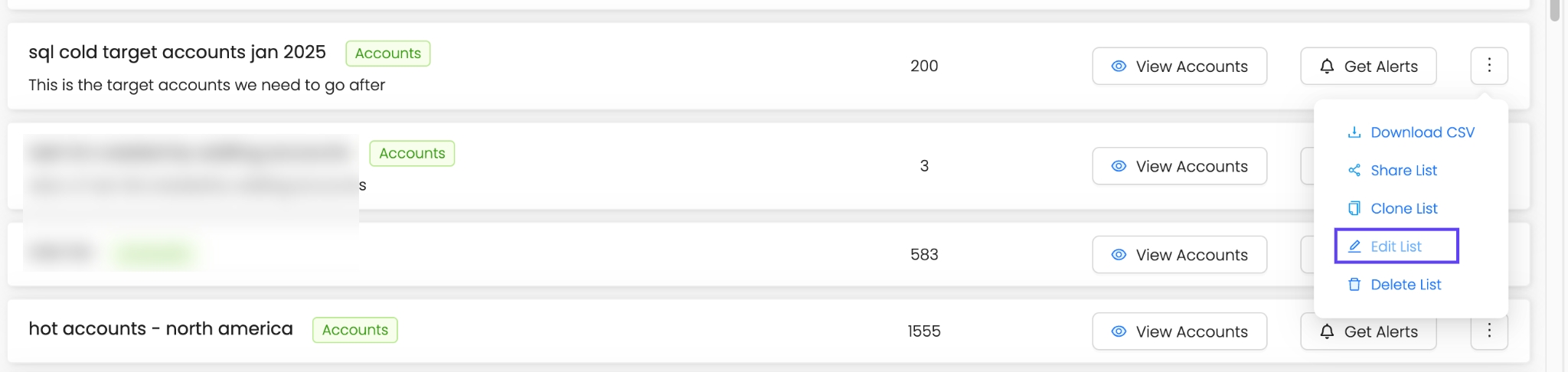Expand the three-dot menu for hot accounts north america

(x=1488, y=331)
